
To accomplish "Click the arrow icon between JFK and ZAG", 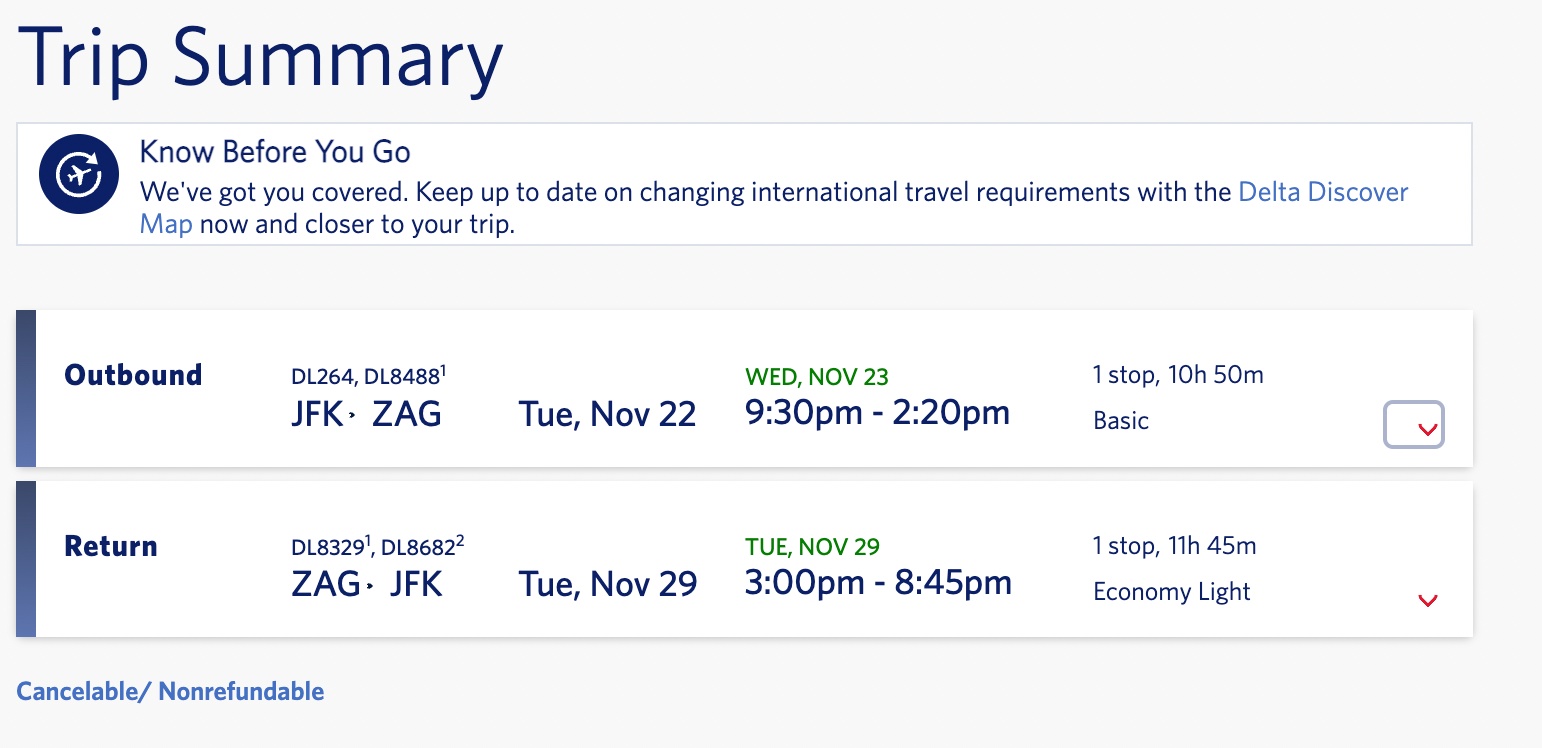I will [x=353, y=414].
